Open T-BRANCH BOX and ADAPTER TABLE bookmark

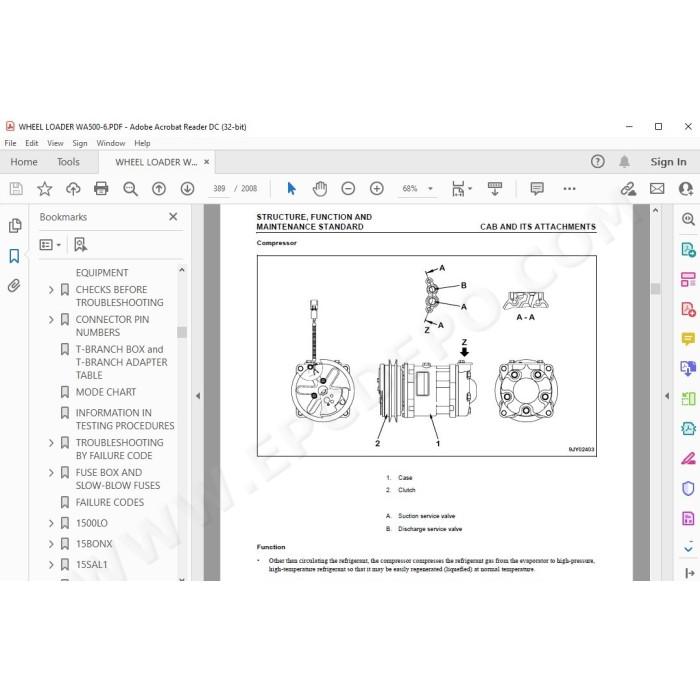121,362
